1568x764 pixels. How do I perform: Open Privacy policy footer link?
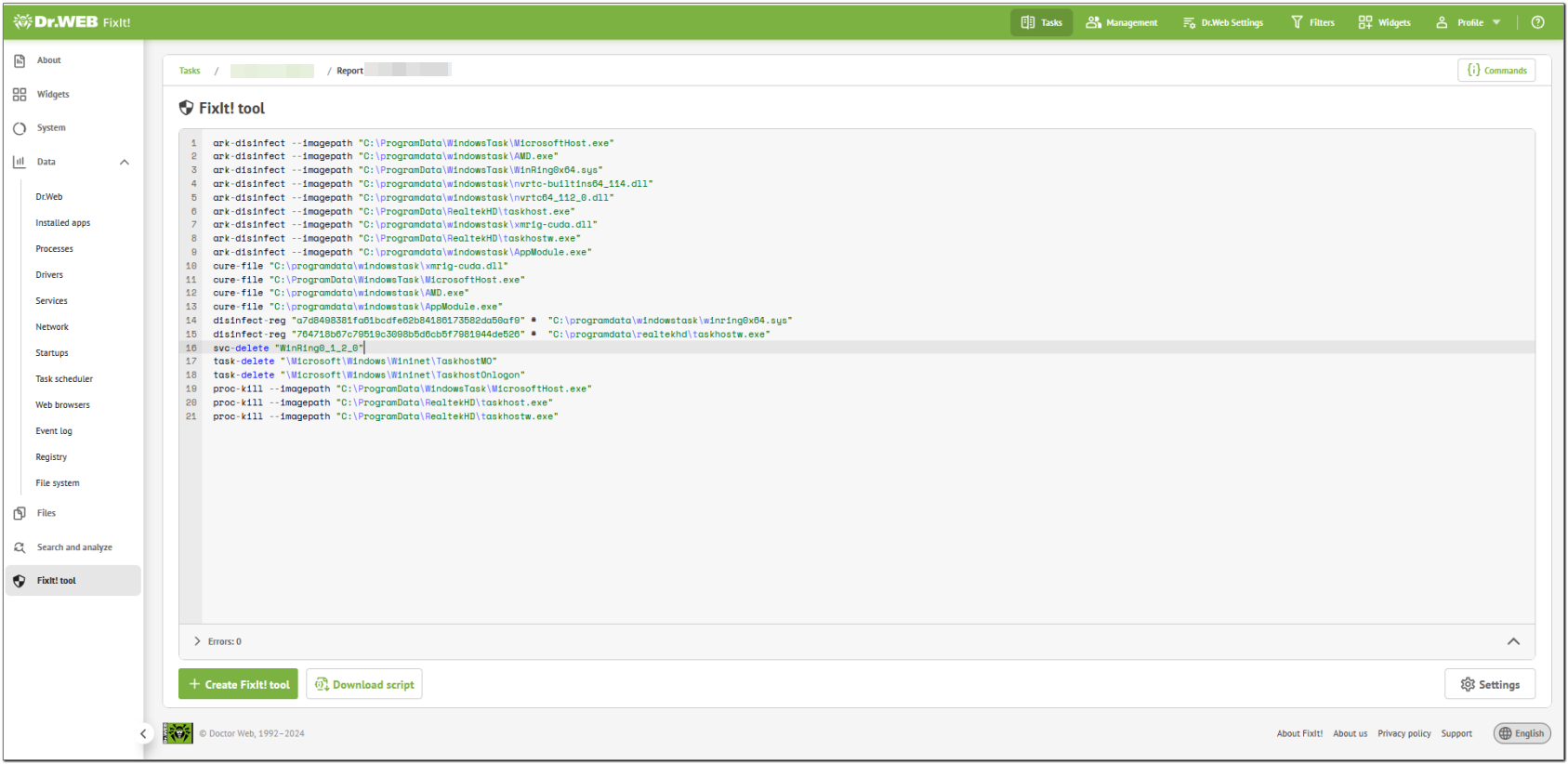[x=1403, y=734]
